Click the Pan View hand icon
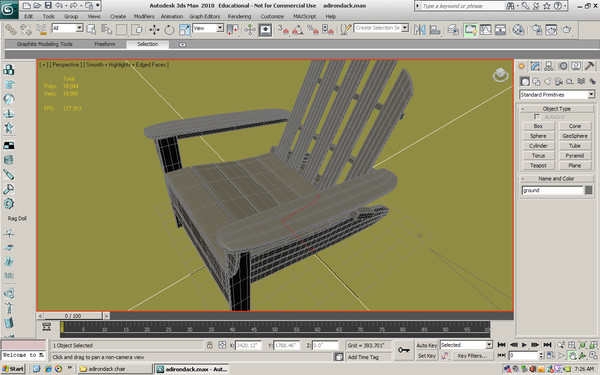Screen dimensions: 600x375 pyautogui.click(x=572, y=355)
